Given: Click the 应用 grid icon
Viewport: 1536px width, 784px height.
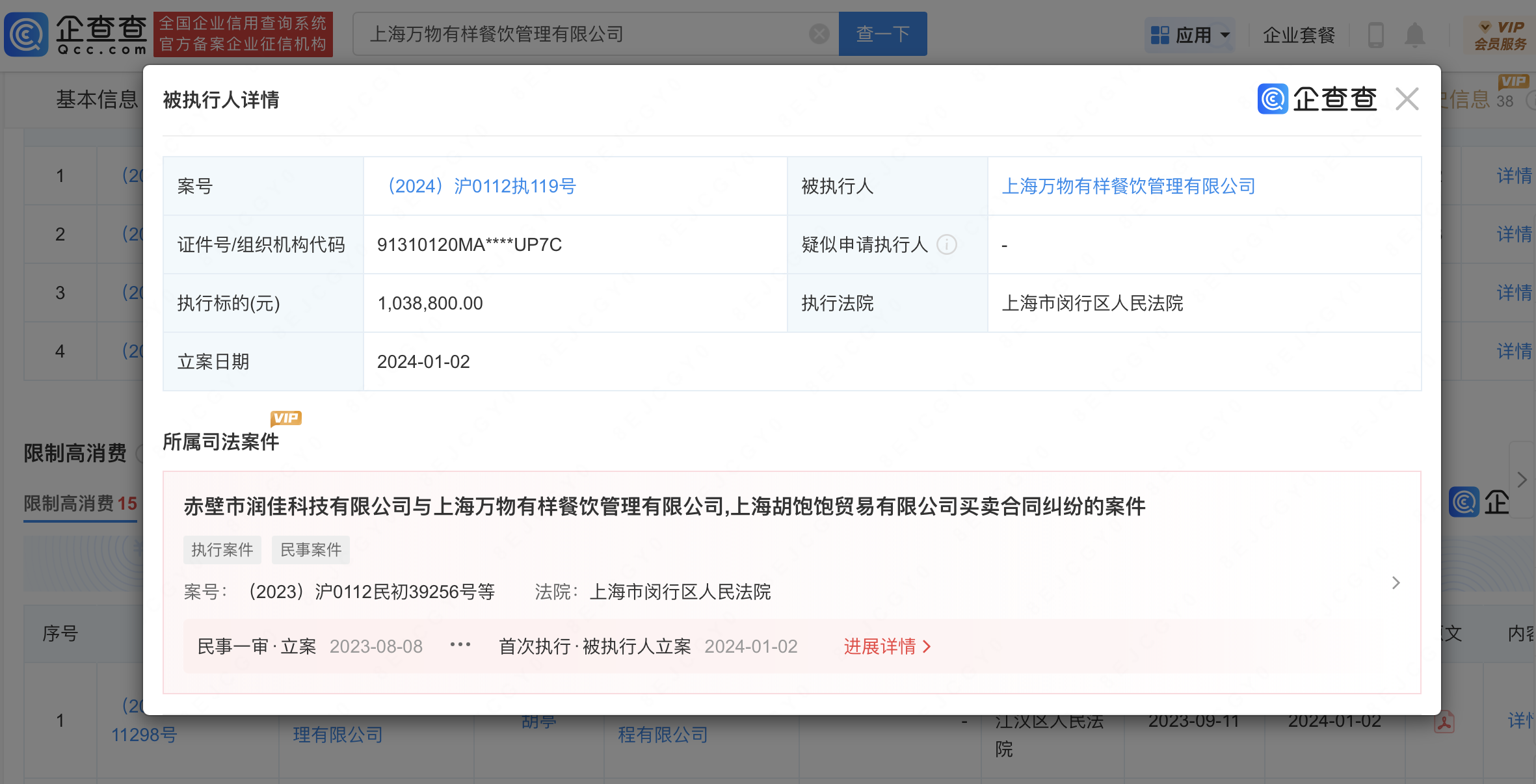Looking at the screenshot, I should 1159,35.
